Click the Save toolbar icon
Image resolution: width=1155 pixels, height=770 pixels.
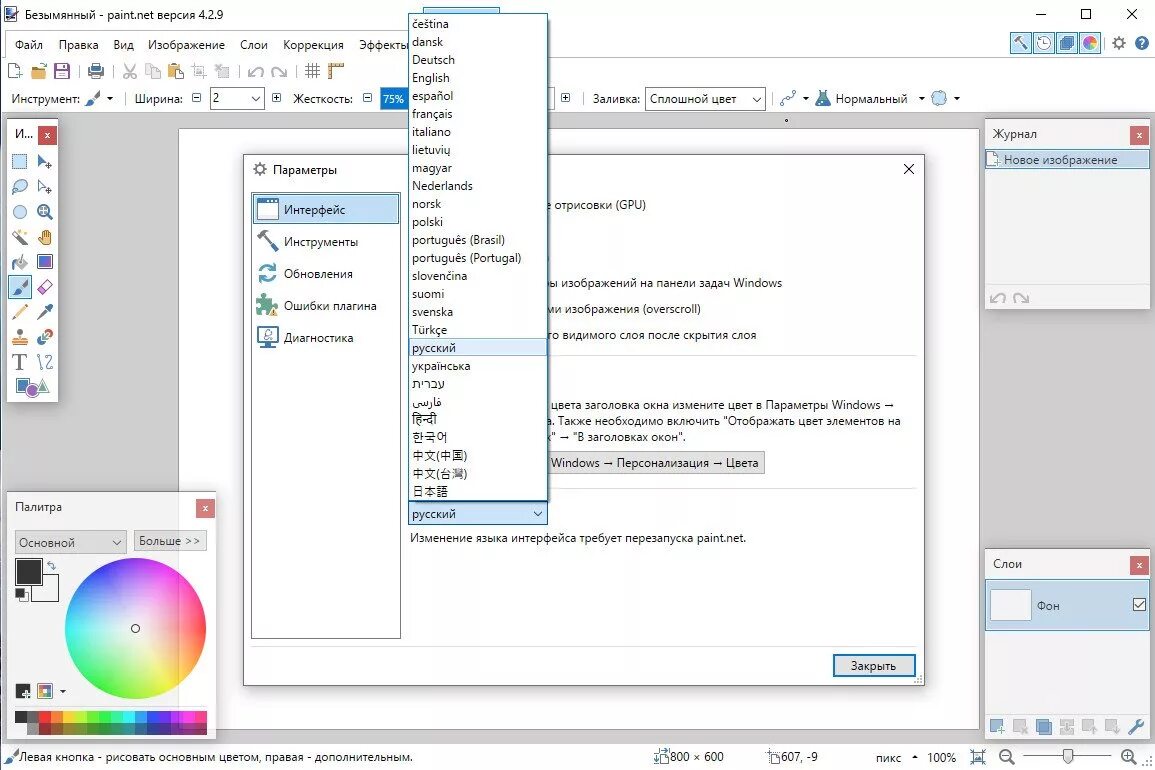62,71
